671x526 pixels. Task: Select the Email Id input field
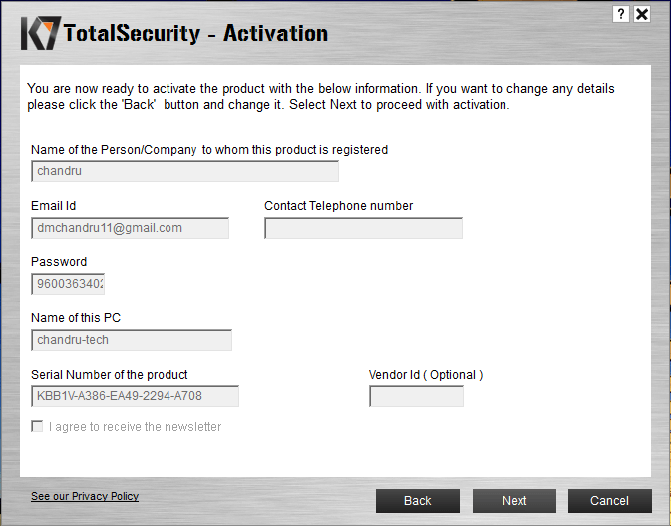point(130,228)
